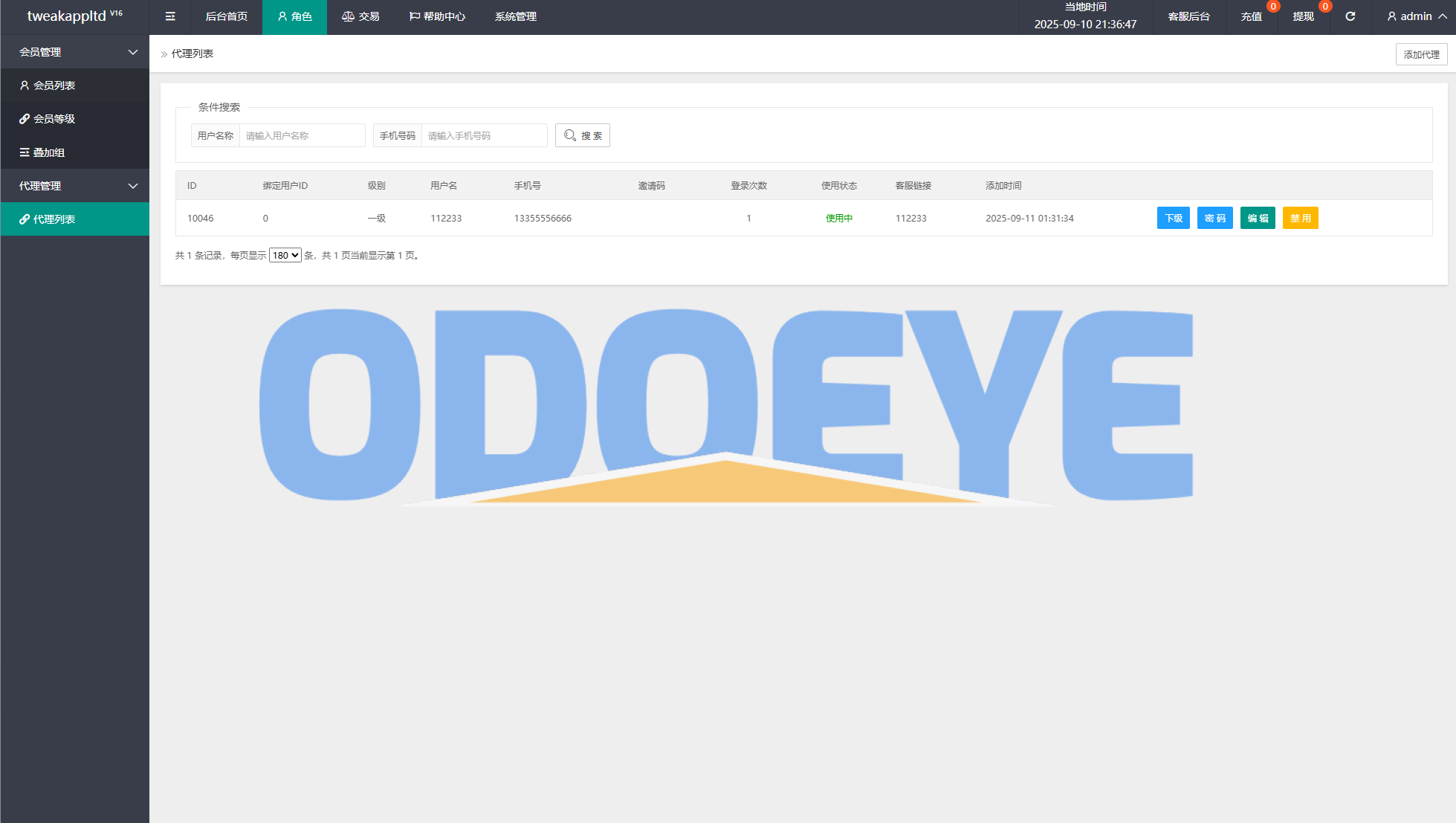
Task: Open the 提现 notification item
Action: point(1304,16)
